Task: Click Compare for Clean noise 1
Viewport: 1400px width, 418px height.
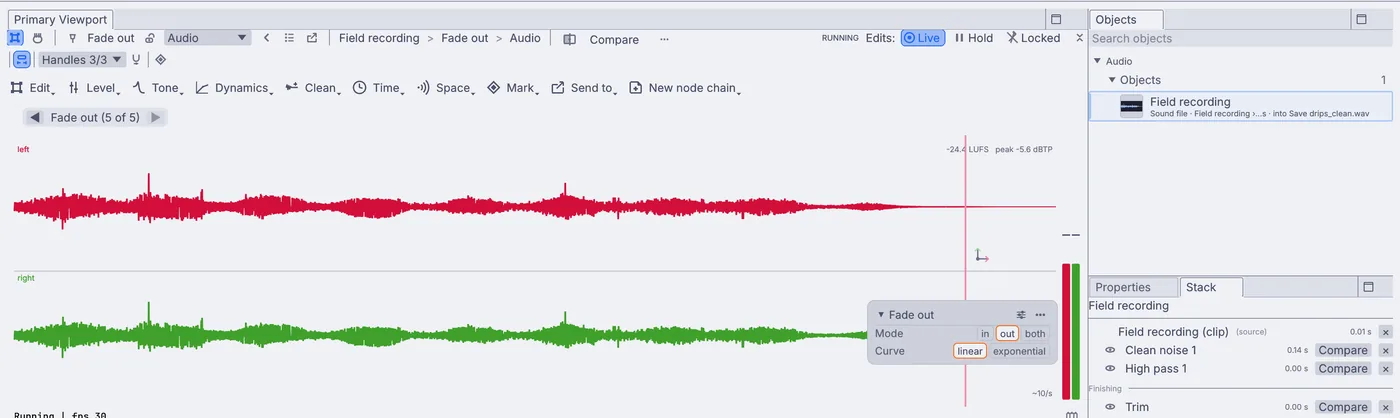Action: [1343, 350]
